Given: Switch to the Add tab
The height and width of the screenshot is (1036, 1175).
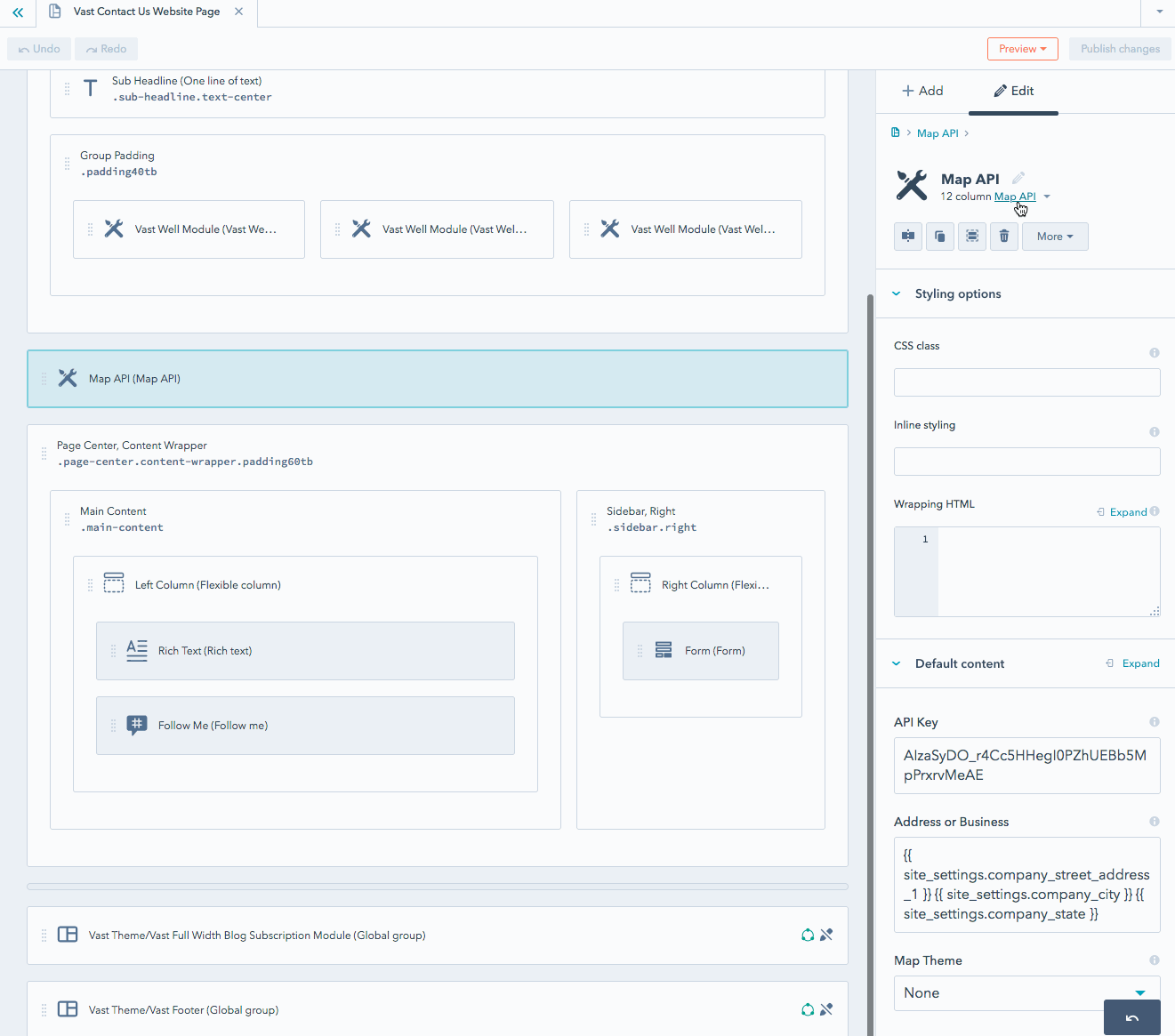Looking at the screenshot, I should [x=922, y=91].
